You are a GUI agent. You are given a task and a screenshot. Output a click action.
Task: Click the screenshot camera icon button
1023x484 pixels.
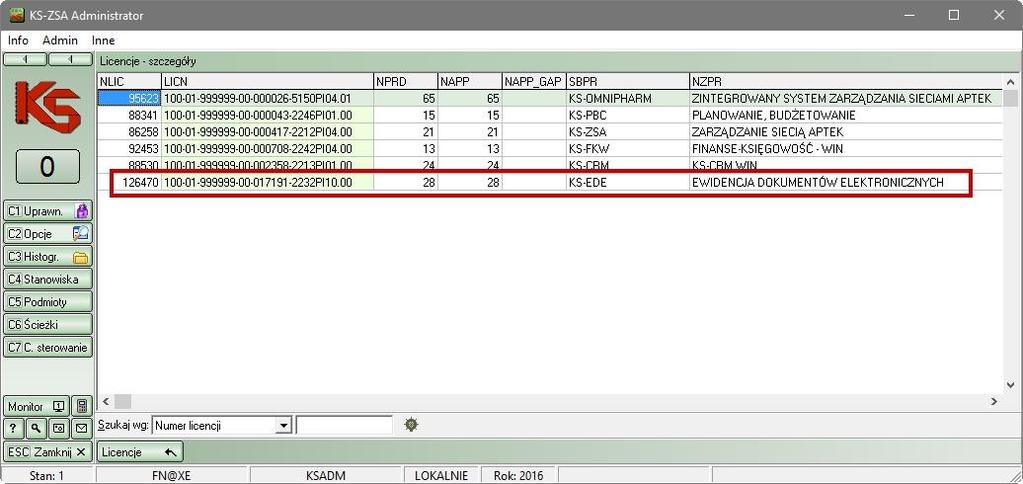pyautogui.click(x=59, y=428)
